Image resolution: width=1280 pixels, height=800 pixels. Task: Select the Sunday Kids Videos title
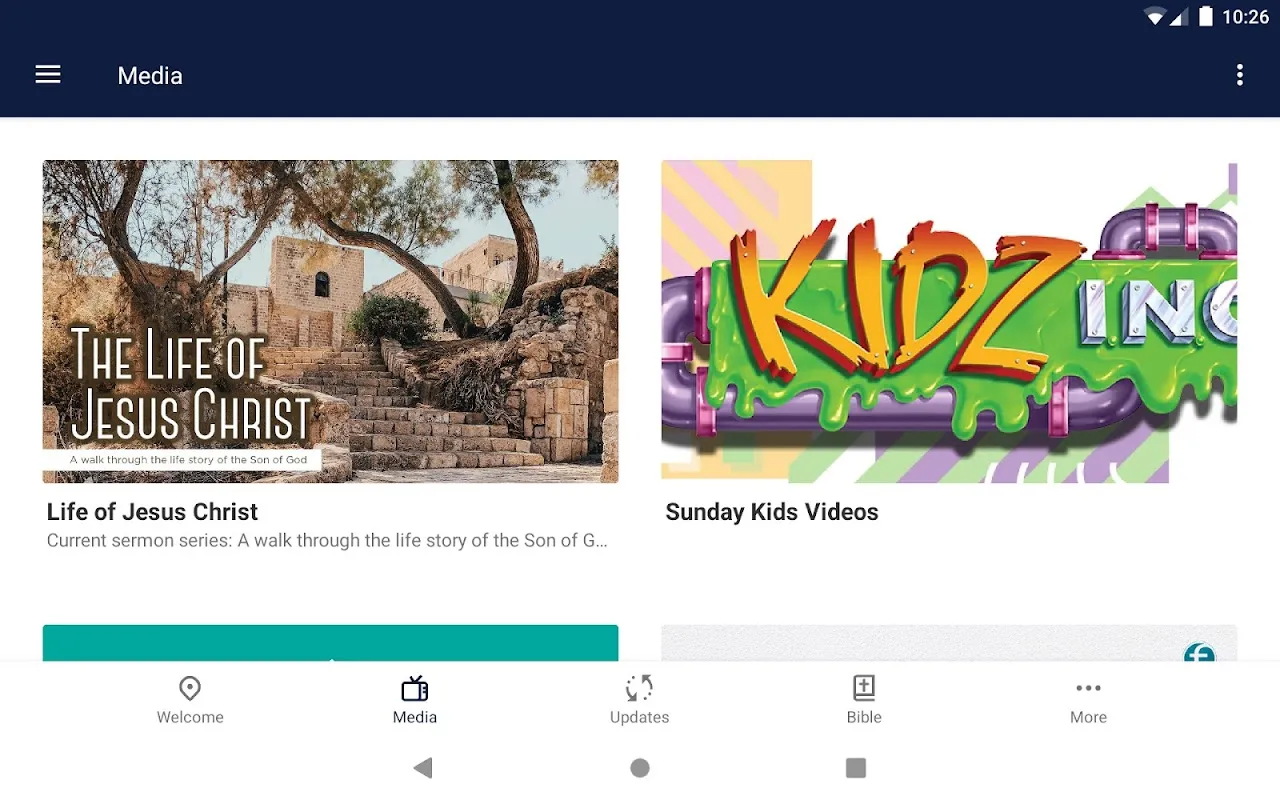[772, 512]
